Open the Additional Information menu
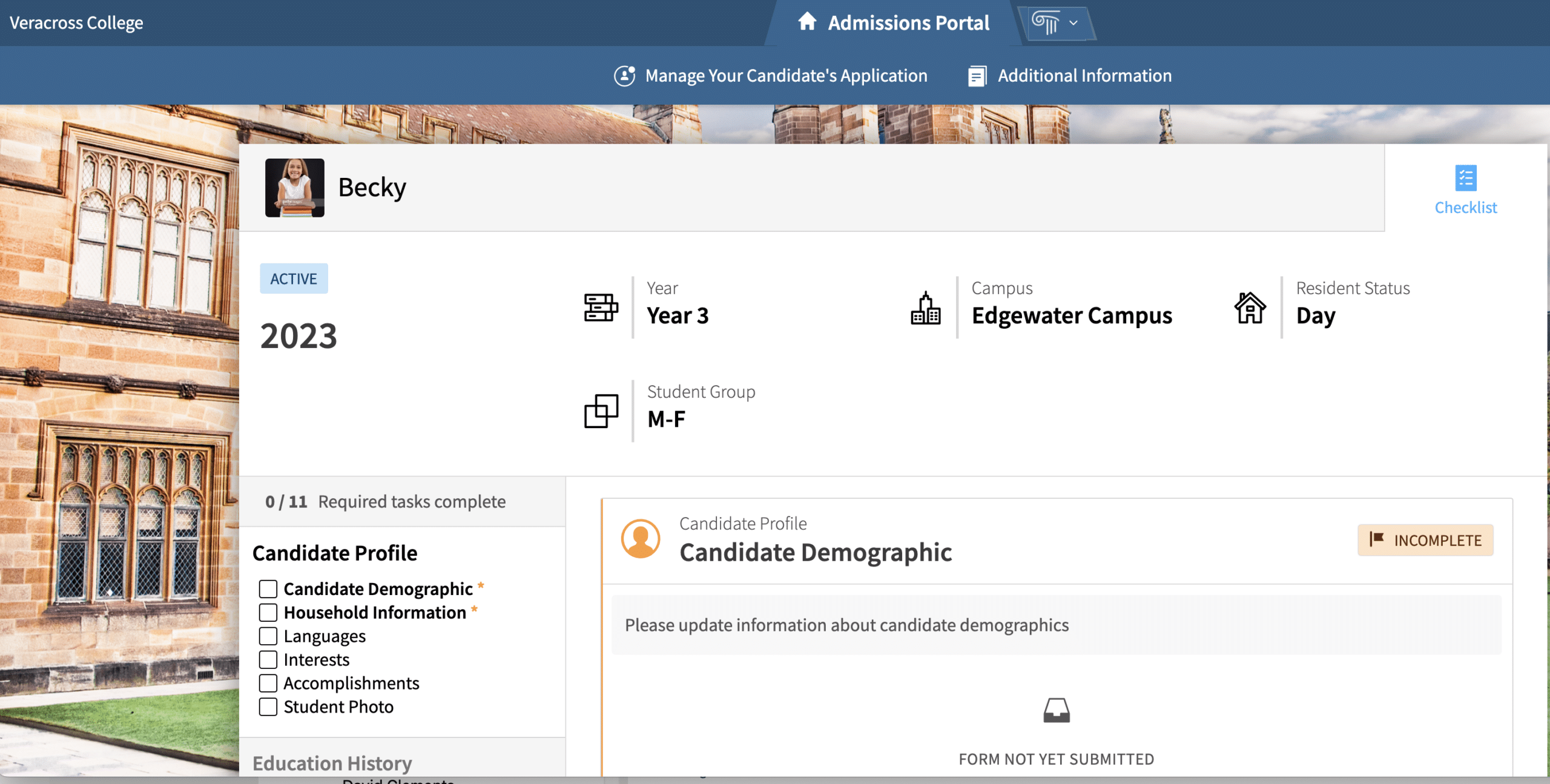1550x784 pixels. click(x=1070, y=76)
